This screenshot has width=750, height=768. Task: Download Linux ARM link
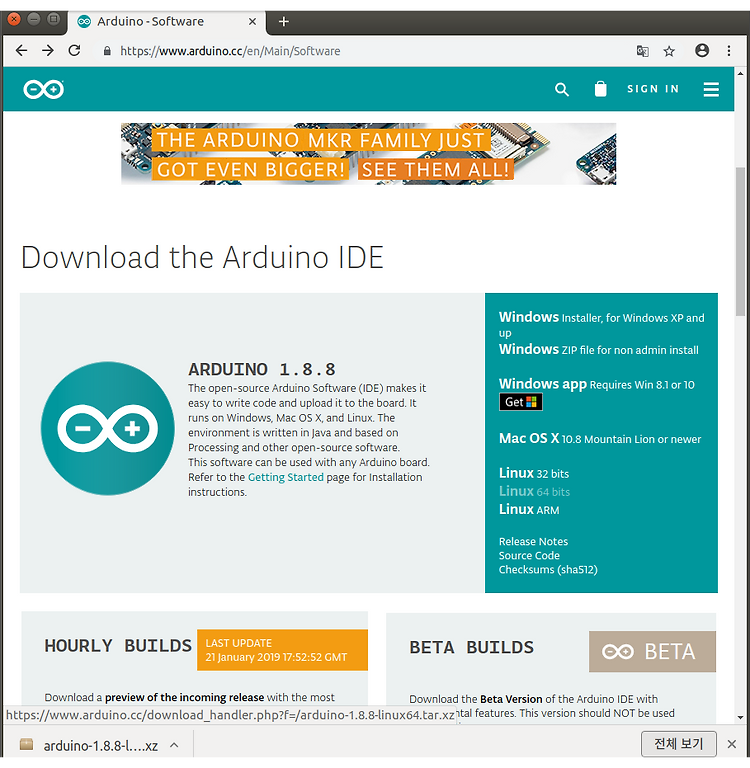click(x=529, y=509)
